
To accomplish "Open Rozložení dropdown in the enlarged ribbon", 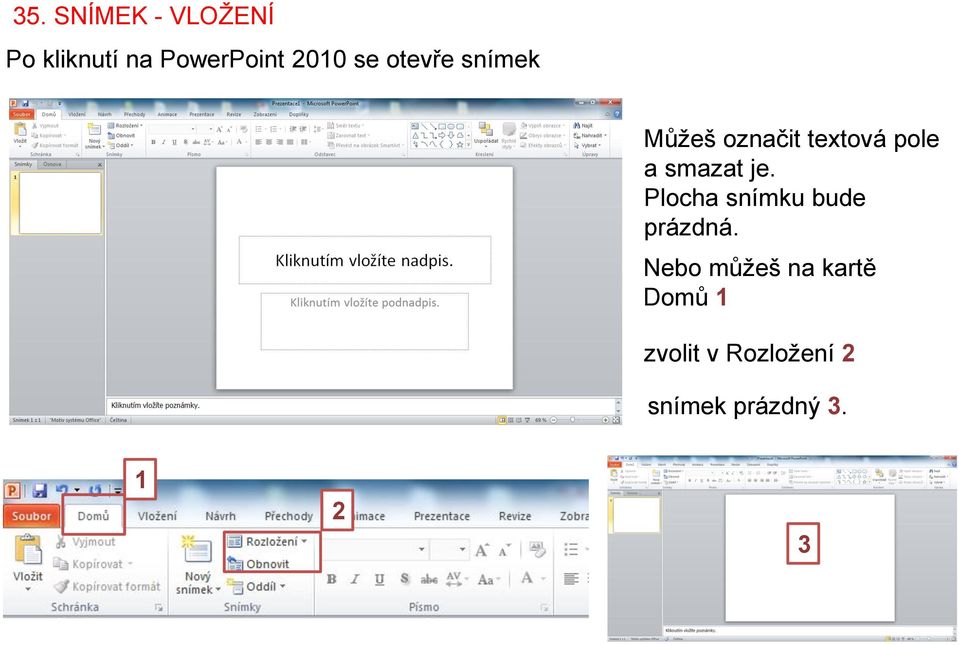I will click(267, 541).
